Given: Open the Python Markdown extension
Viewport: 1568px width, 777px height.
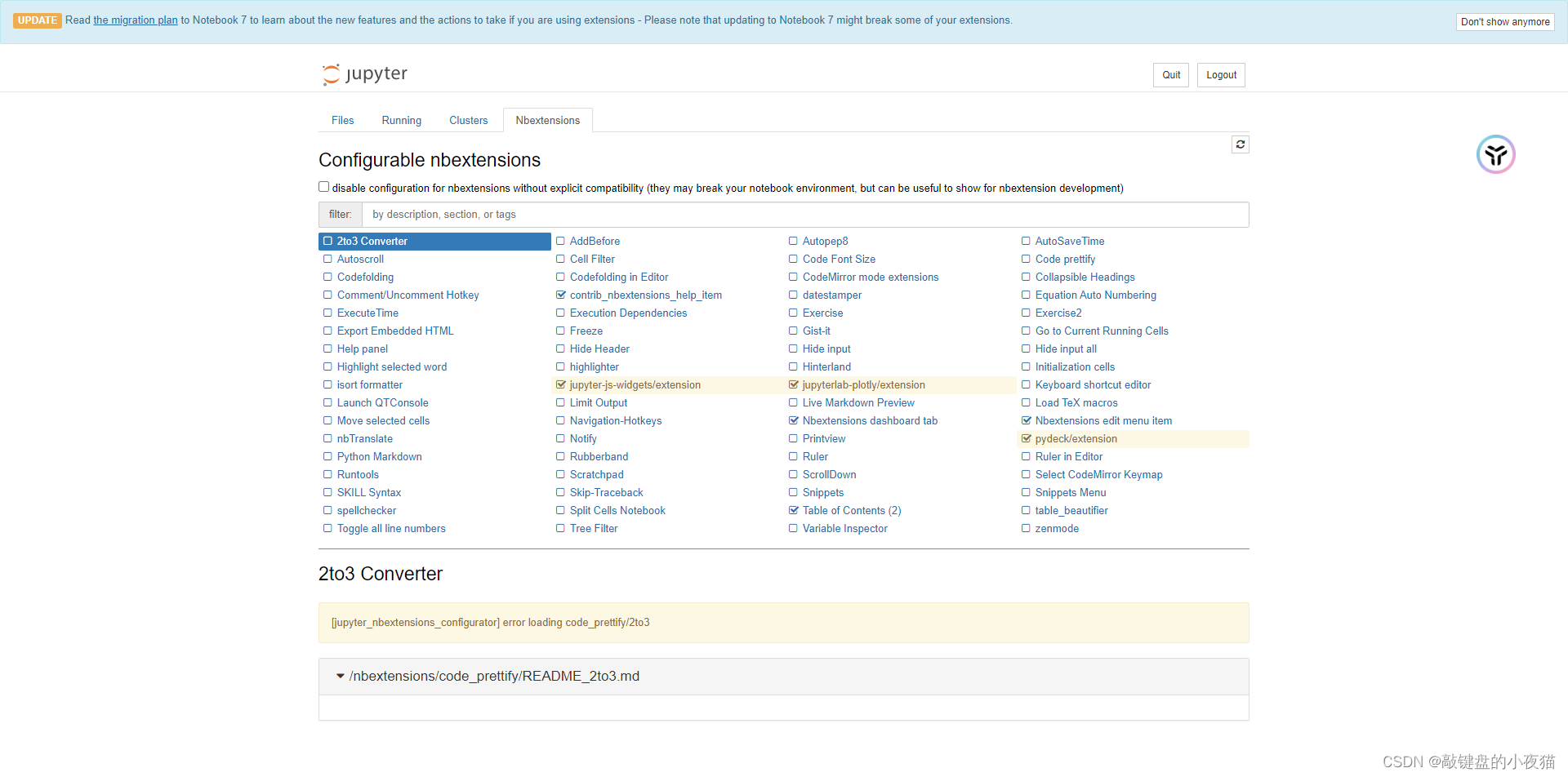Looking at the screenshot, I should tap(380, 456).
